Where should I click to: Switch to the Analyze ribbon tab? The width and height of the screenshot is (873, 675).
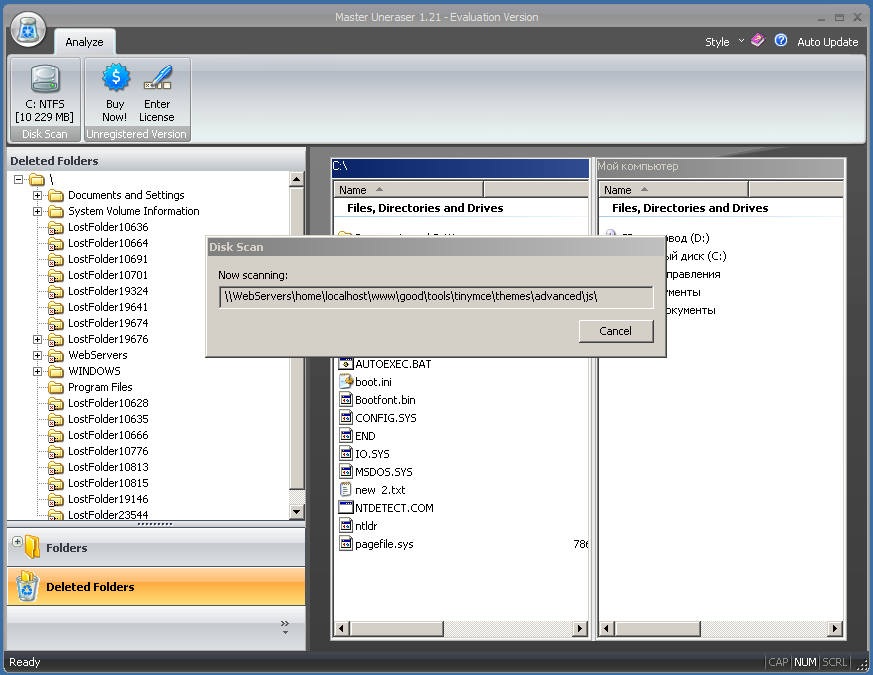[85, 42]
